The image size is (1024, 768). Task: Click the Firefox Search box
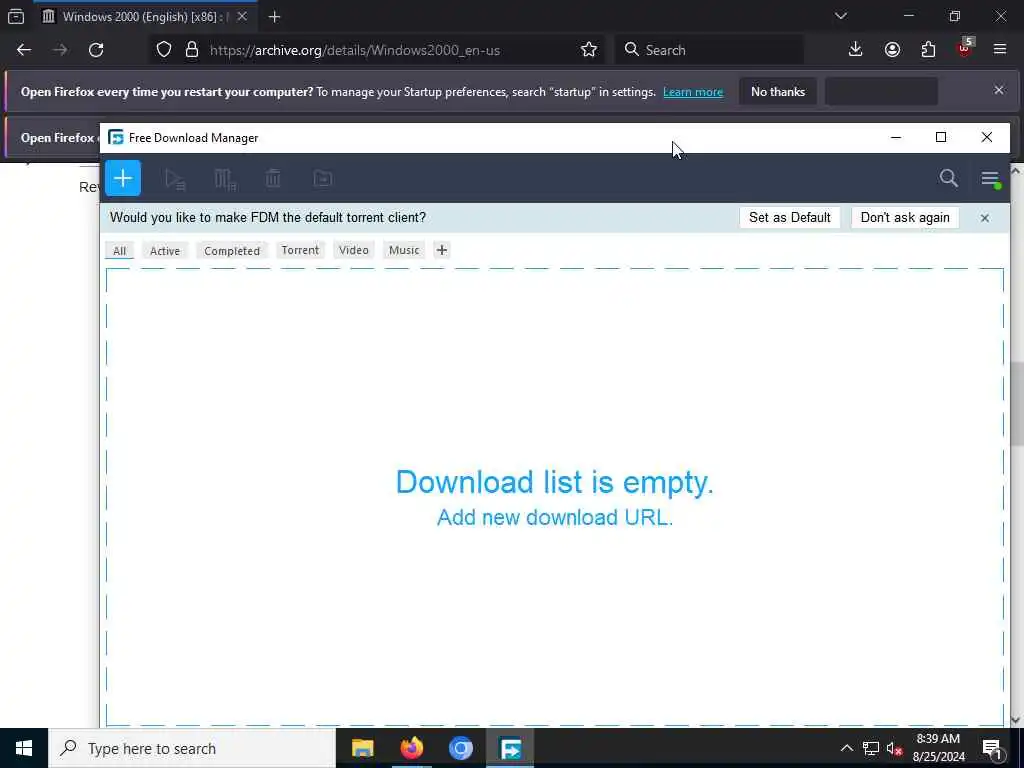pos(709,50)
